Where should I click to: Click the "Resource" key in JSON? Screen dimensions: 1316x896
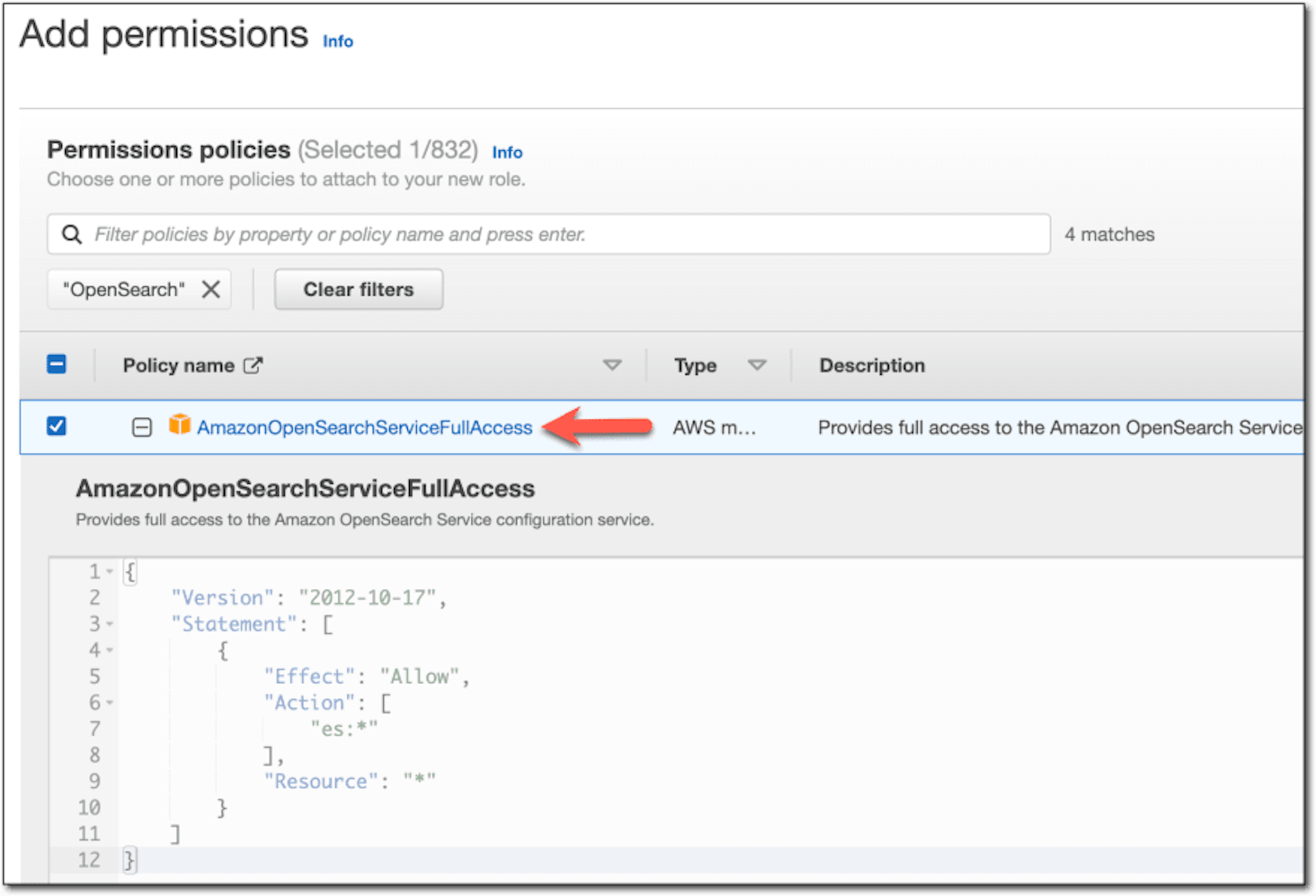click(x=321, y=782)
